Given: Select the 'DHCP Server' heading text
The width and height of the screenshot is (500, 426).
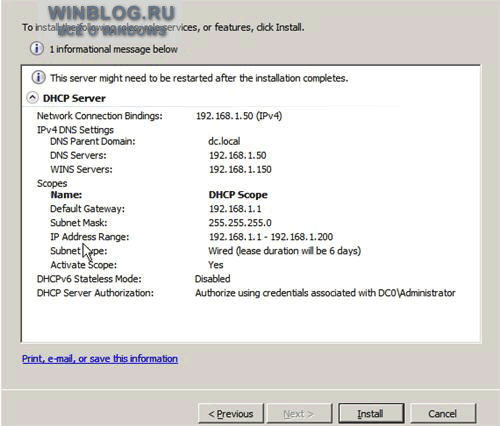Looking at the screenshot, I should (x=74, y=98).
